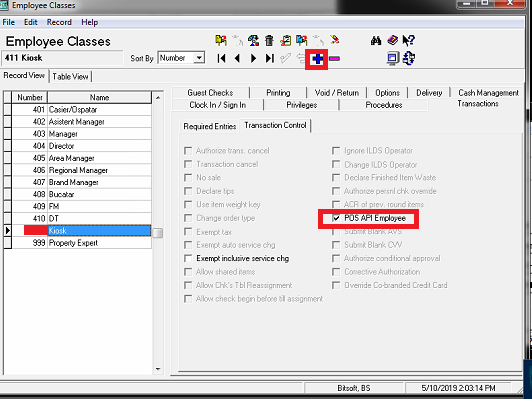Check the Declare tips option
The height and width of the screenshot is (399, 532).
[x=188, y=191]
